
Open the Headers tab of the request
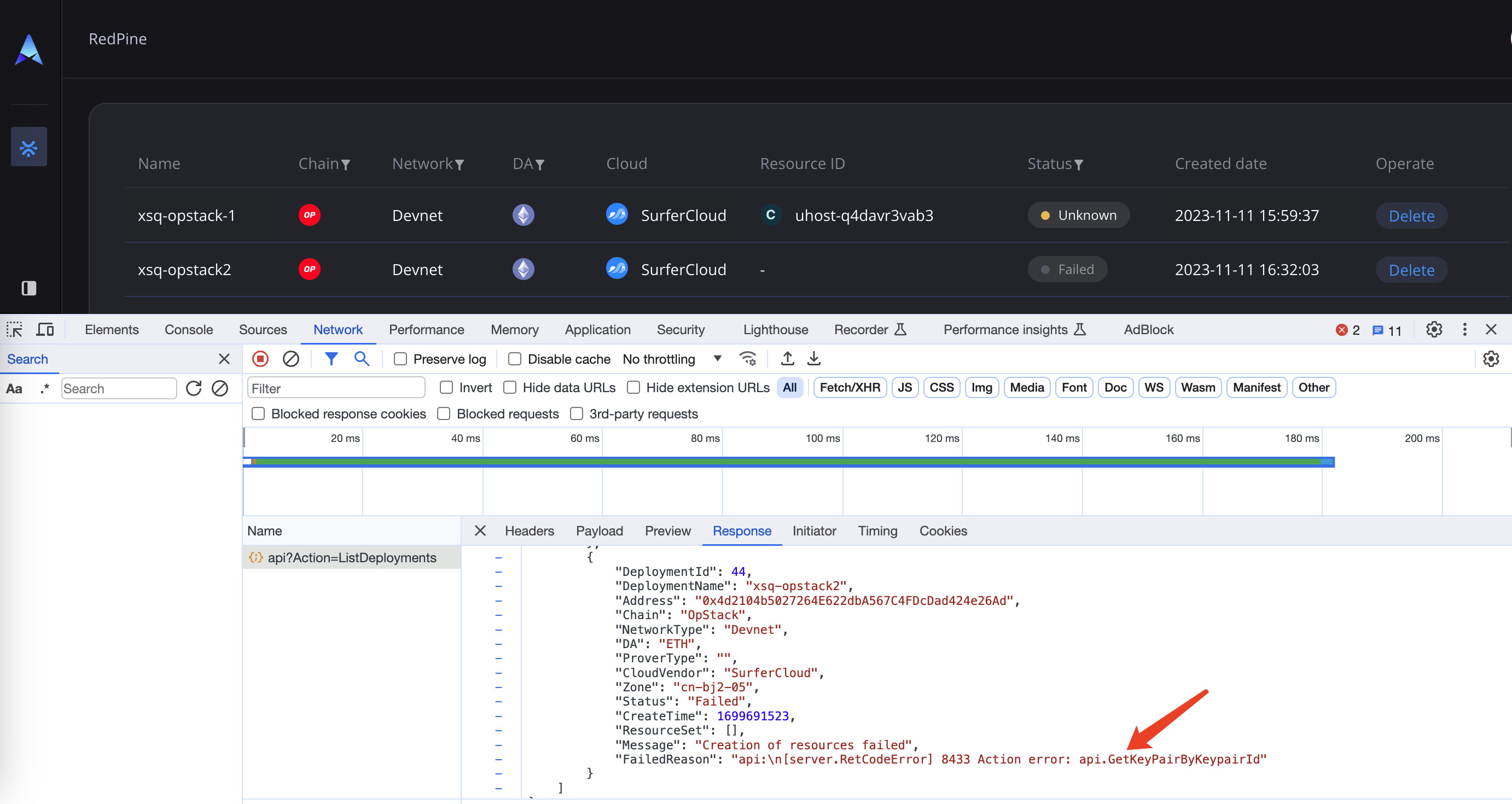click(x=529, y=531)
